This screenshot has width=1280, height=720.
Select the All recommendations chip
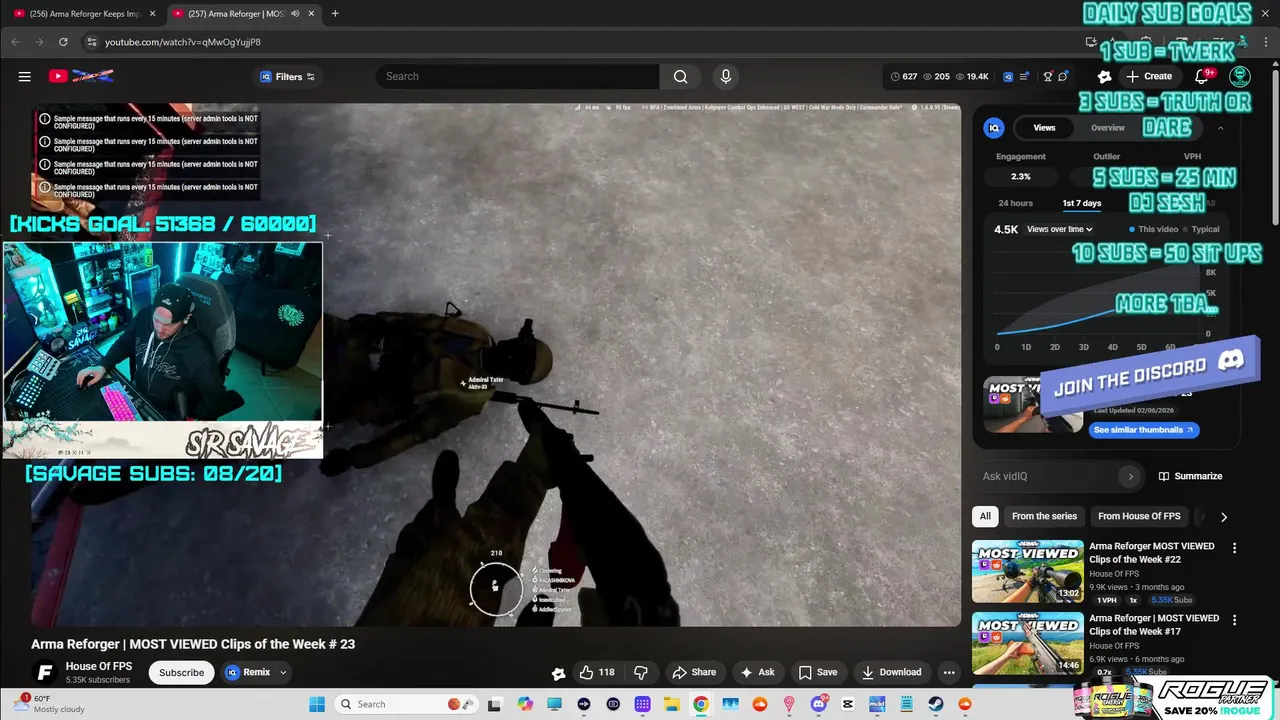tap(985, 516)
